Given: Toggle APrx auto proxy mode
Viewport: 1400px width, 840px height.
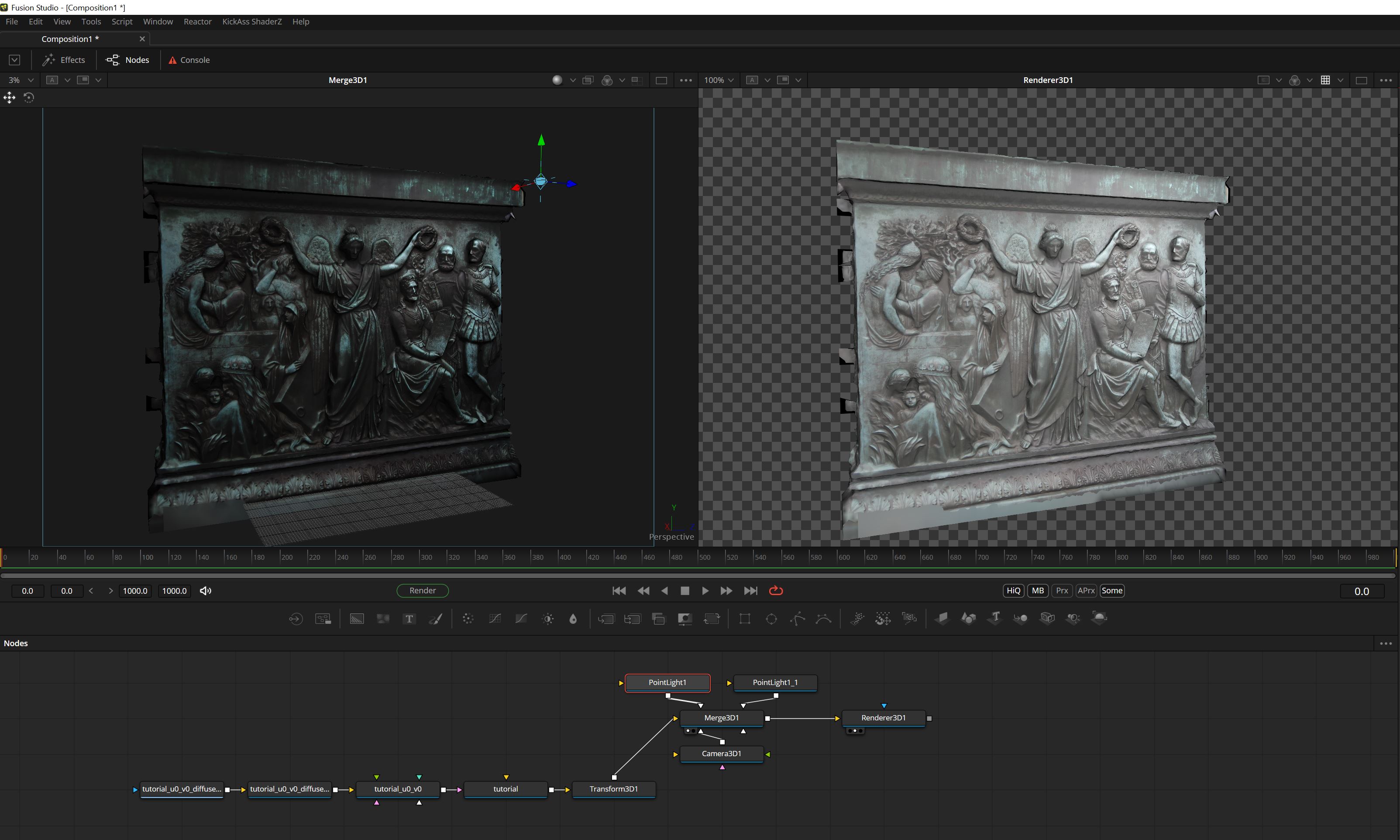Looking at the screenshot, I should [x=1086, y=590].
